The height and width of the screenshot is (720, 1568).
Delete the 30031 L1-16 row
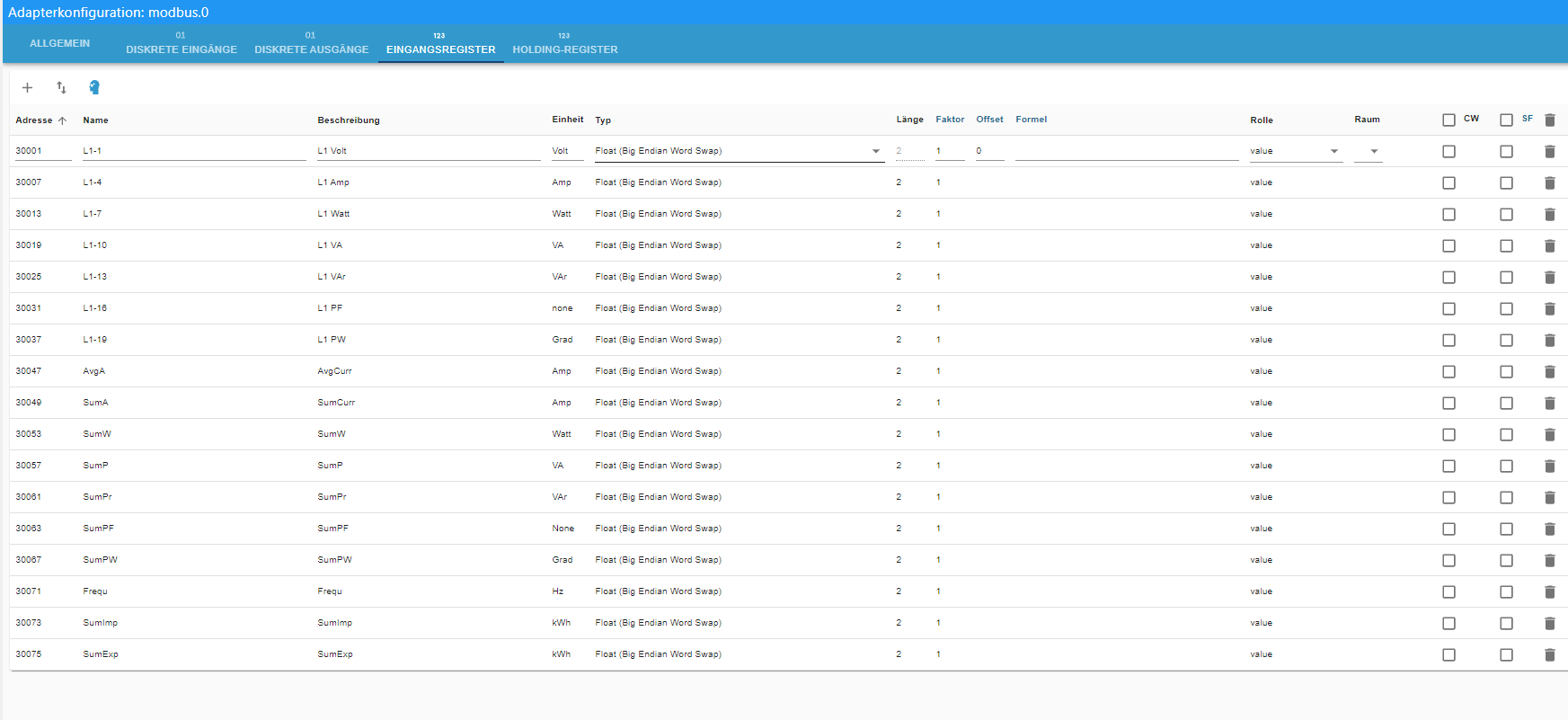coord(1550,308)
